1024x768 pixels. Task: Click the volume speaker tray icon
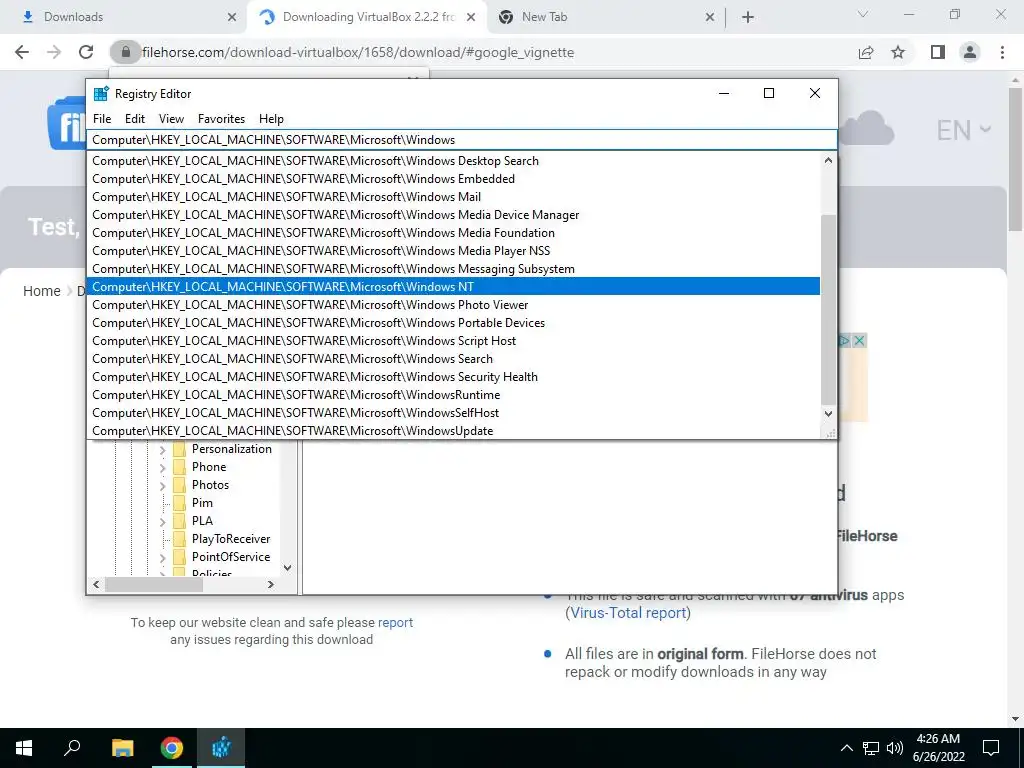click(895, 748)
